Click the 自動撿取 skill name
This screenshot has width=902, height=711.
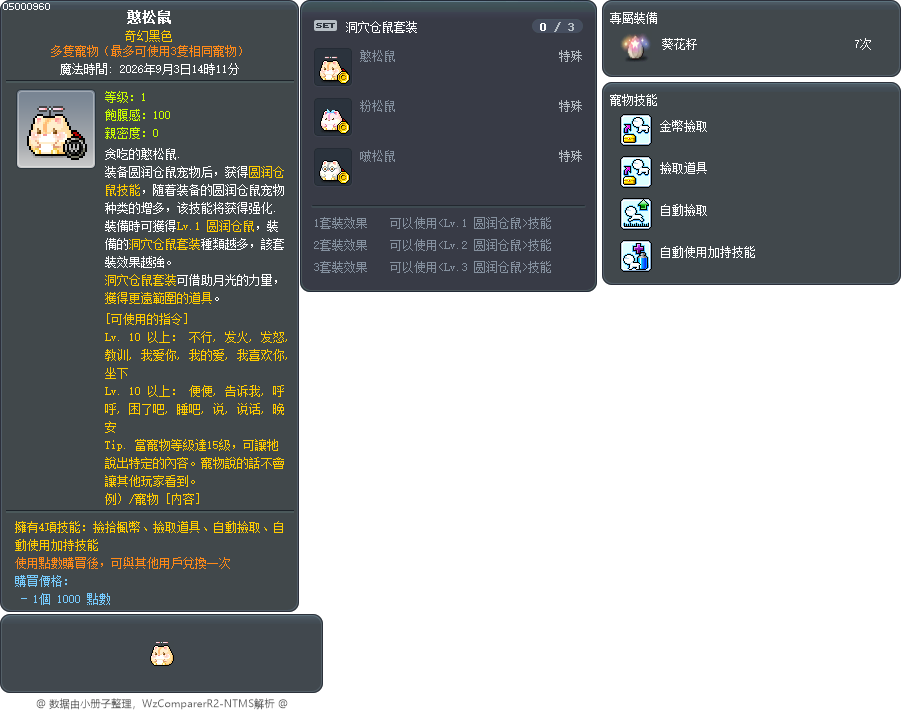coord(683,211)
